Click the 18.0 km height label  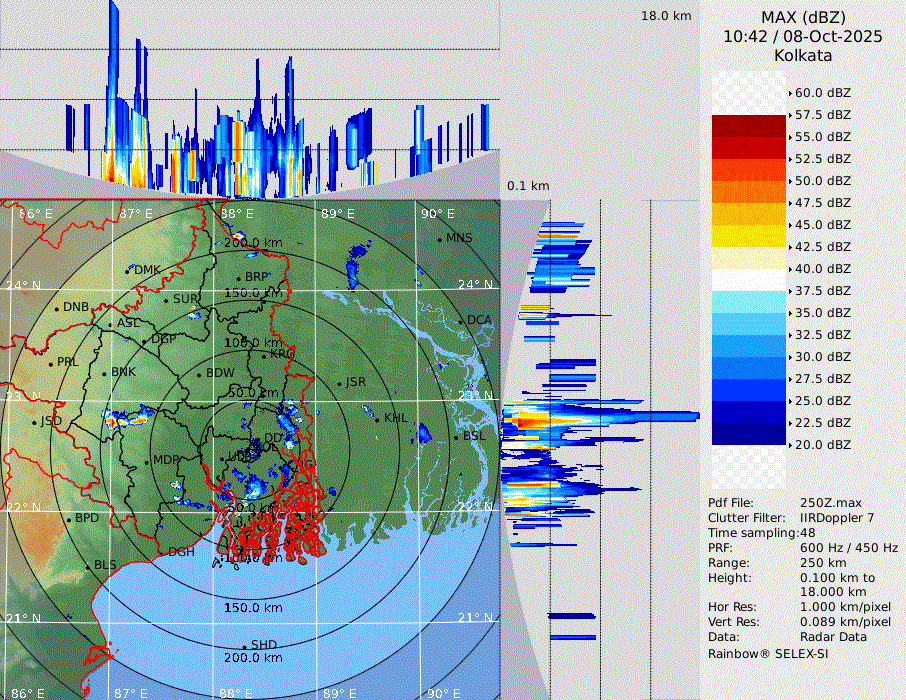(x=666, y=16)
